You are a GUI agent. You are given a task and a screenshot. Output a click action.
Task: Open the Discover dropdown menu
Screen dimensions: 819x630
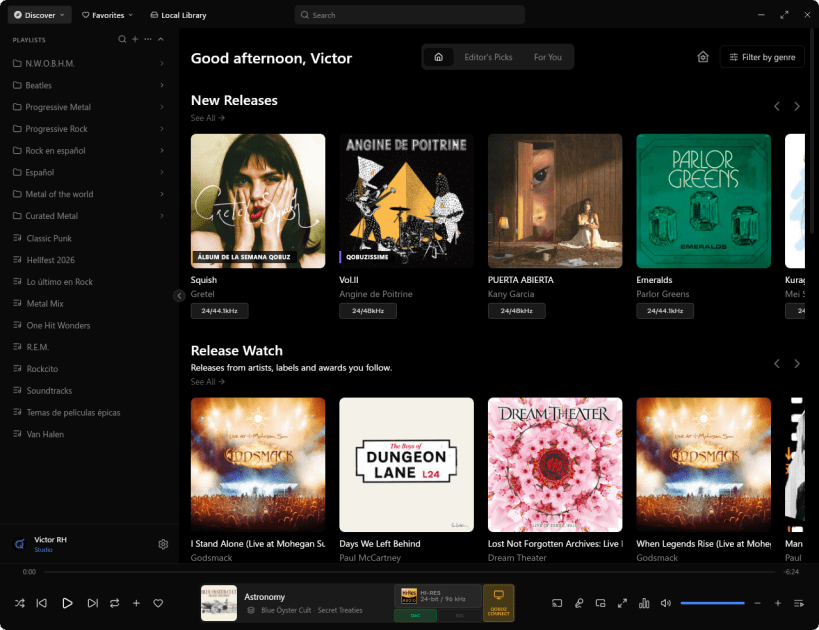[x=40, y=15]
